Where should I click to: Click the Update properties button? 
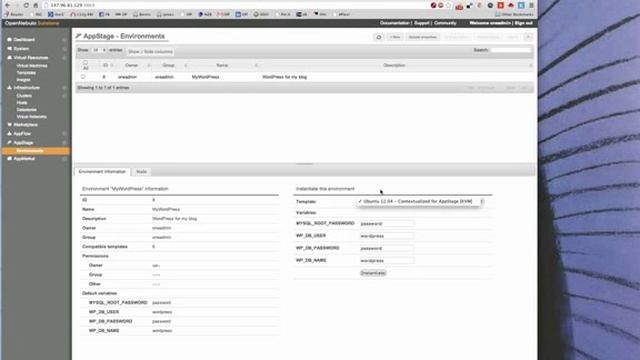(x=422, y=37)
